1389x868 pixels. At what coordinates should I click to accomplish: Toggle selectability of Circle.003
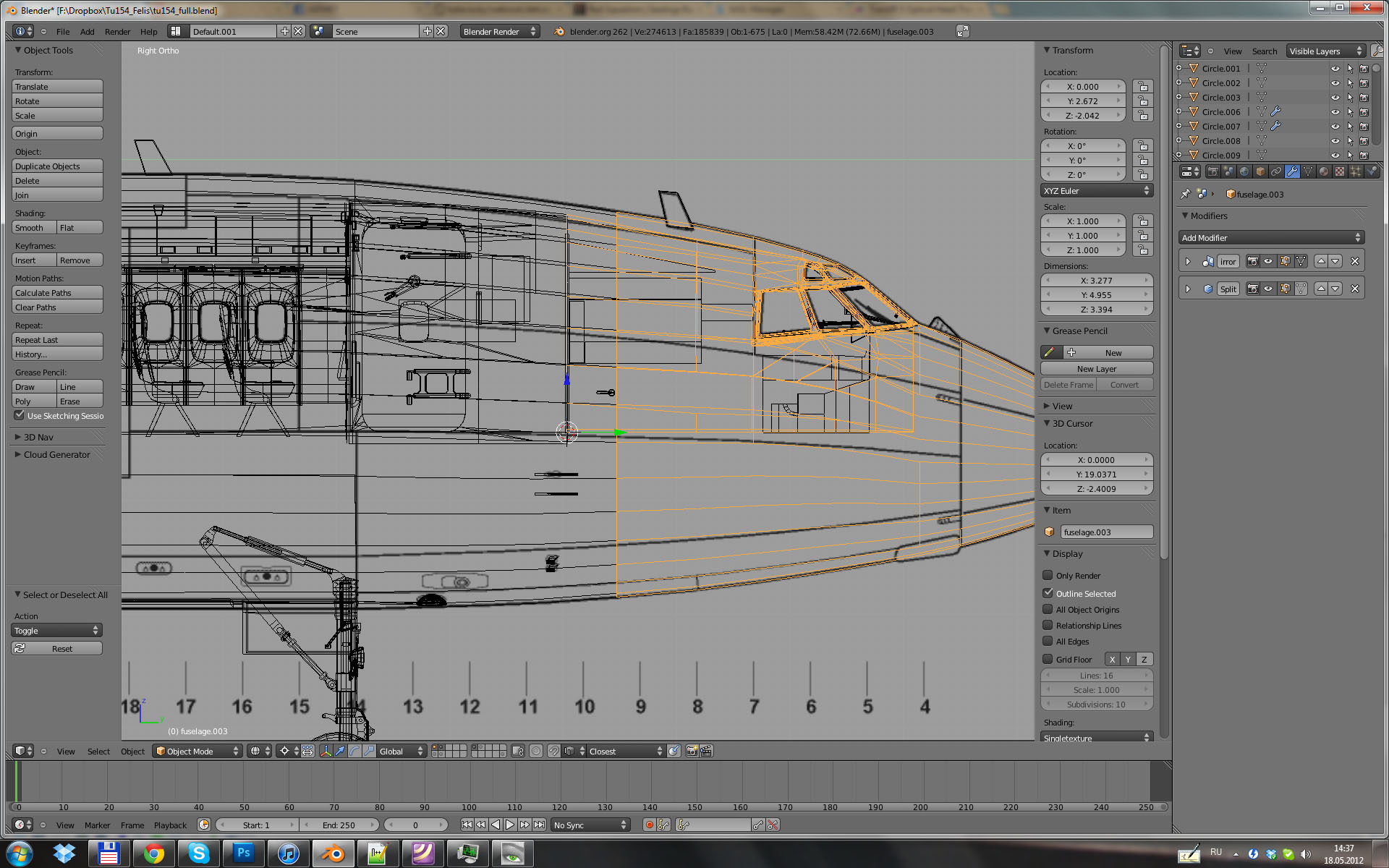(1350, 98)
